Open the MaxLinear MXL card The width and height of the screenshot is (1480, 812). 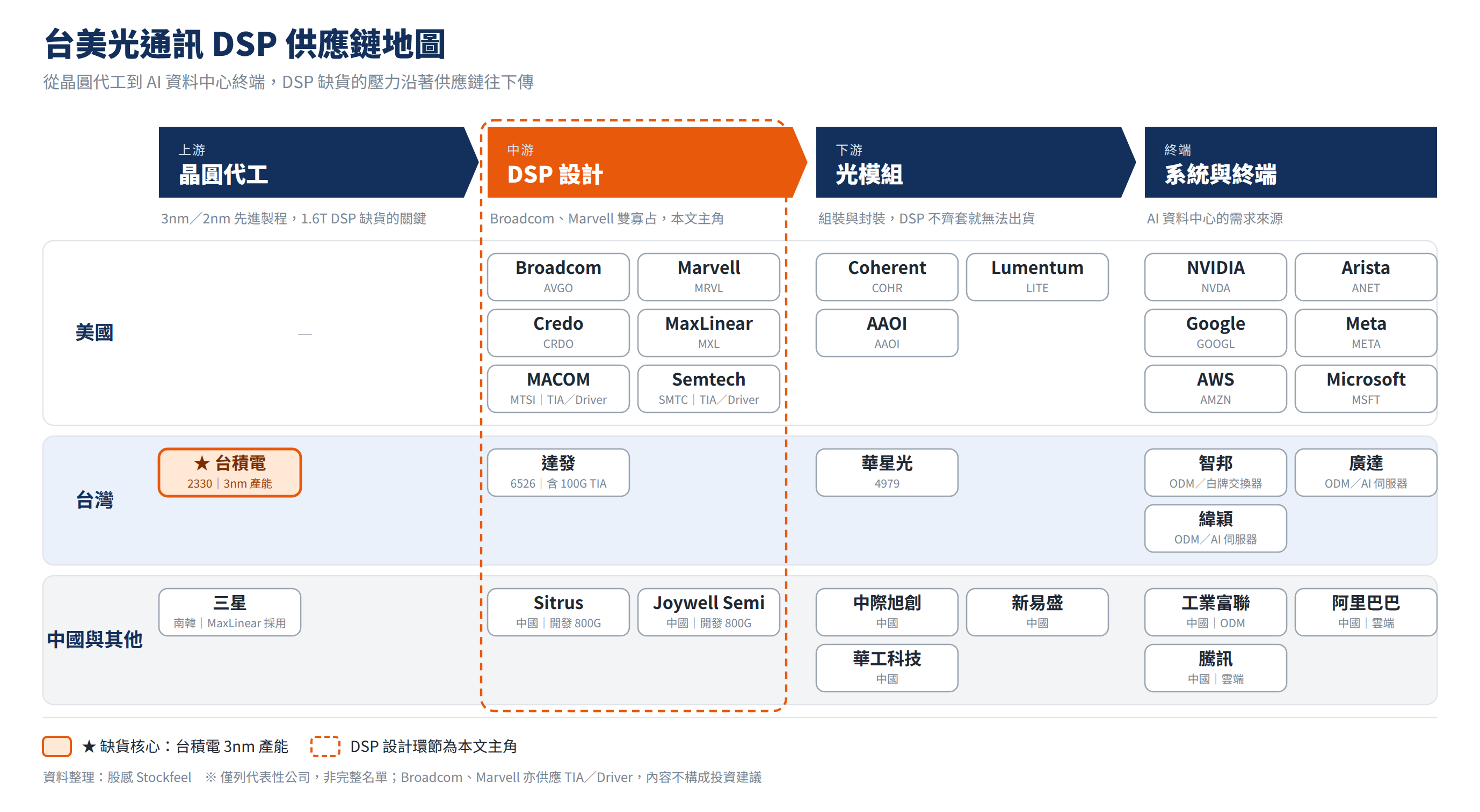coord(708,333)
